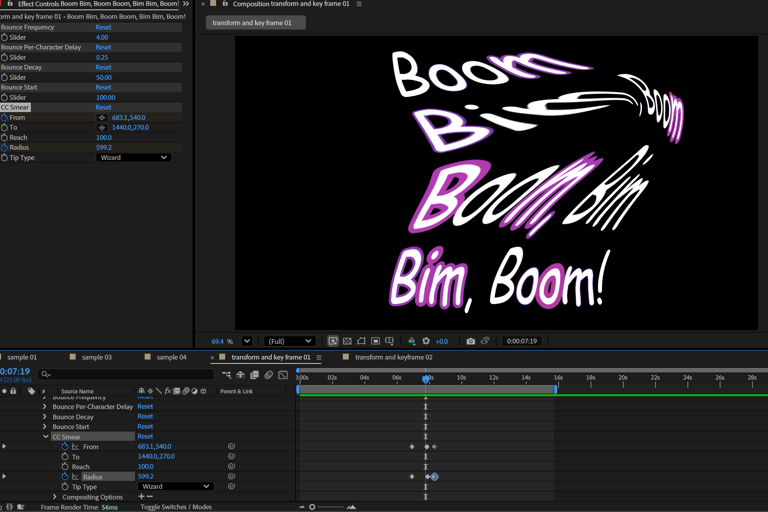Expand Bounce Start in timeline
This screenshot has width=768, height=512.
(45, 427)
